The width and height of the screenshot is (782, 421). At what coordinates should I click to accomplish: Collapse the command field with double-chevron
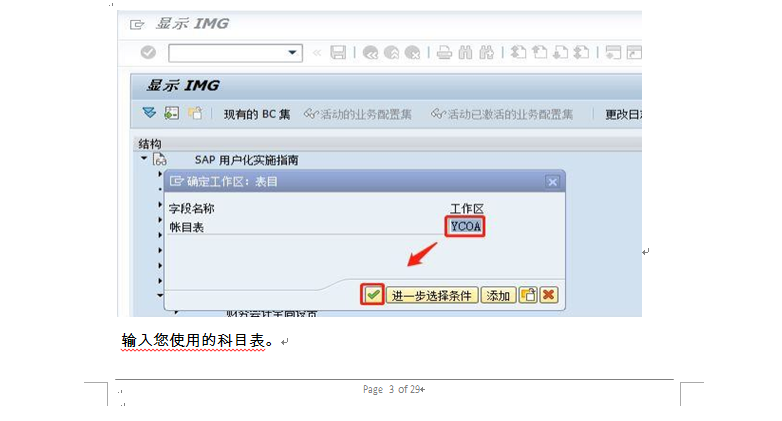317,52
